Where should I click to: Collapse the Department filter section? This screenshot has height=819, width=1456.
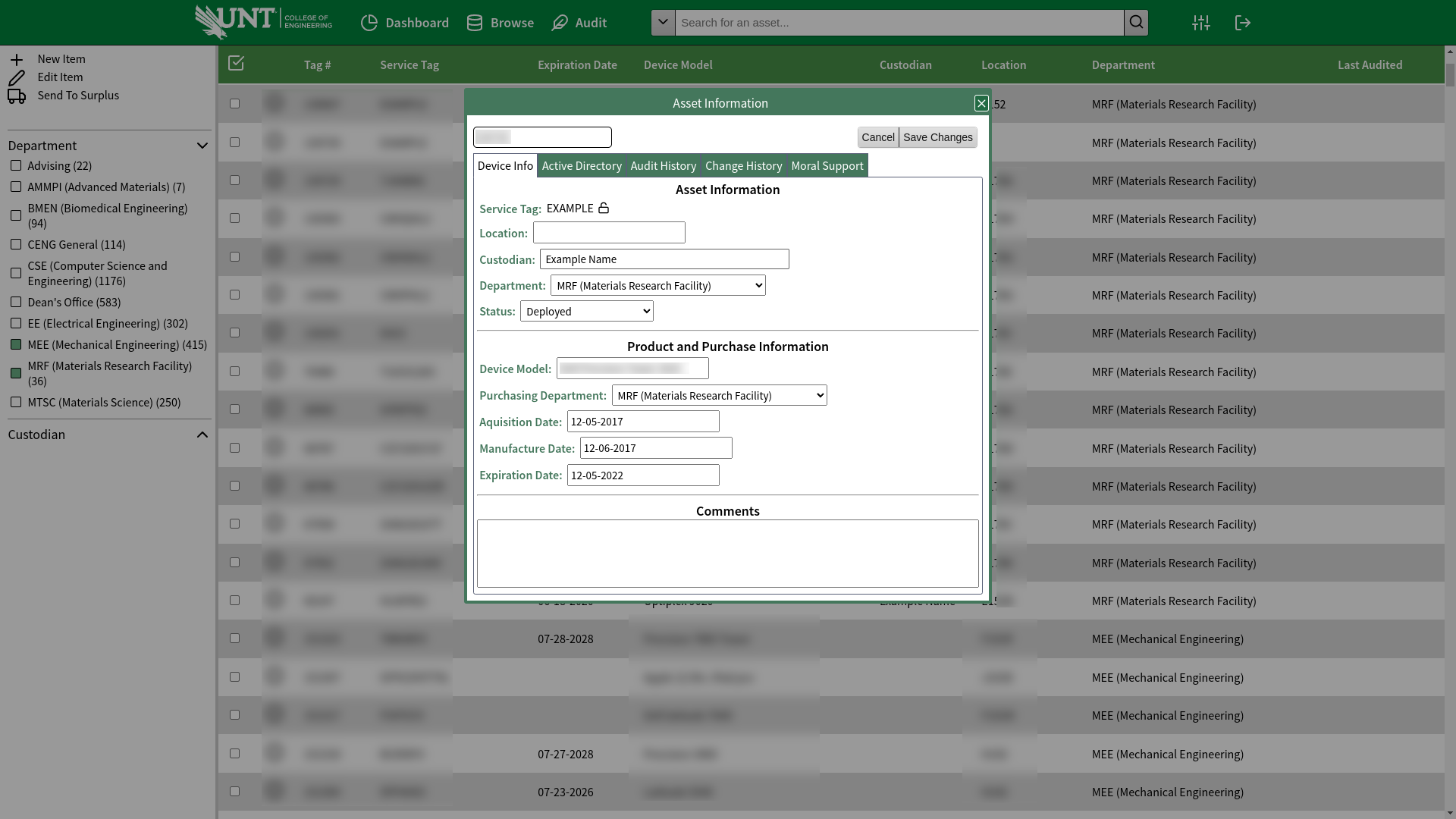[x=202, y=146]
